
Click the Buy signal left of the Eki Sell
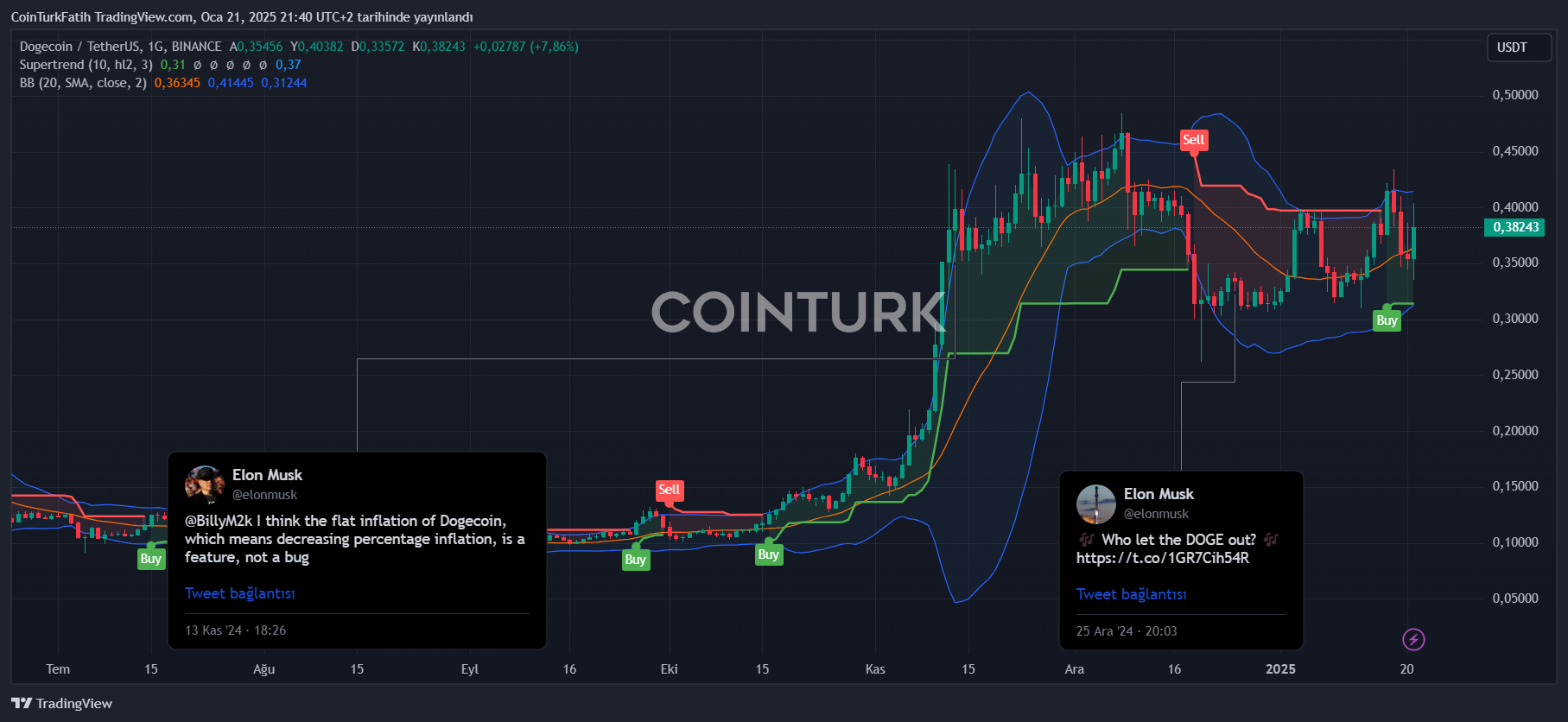635,560
